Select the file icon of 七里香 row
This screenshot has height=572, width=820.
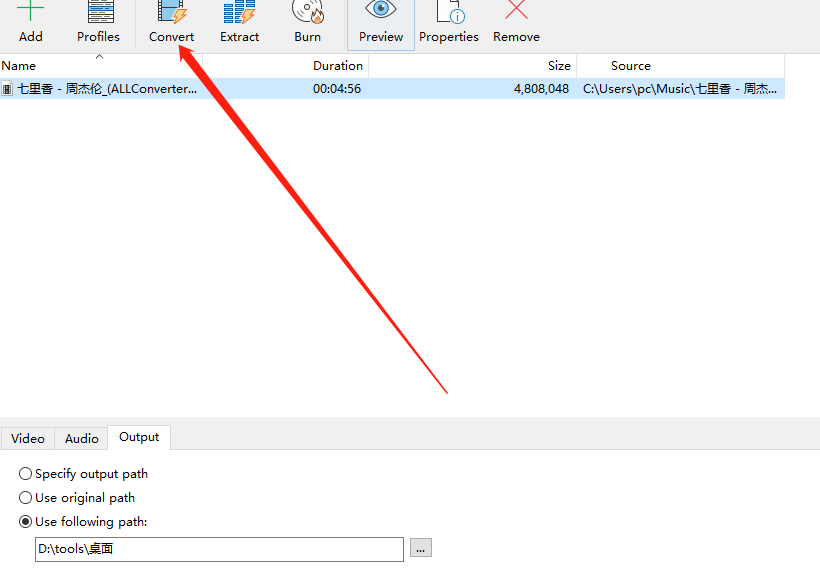pyautogui.click(x=7, y=89)
